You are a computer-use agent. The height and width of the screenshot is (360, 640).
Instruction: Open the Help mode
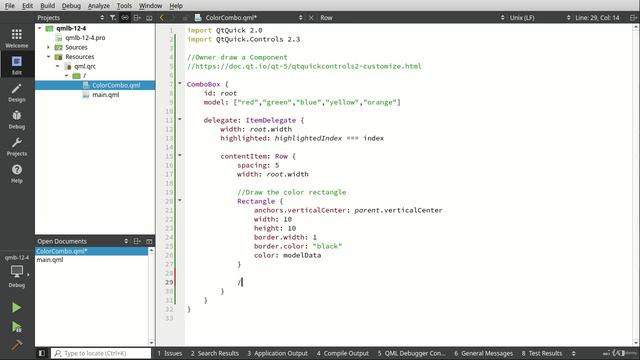17,173
